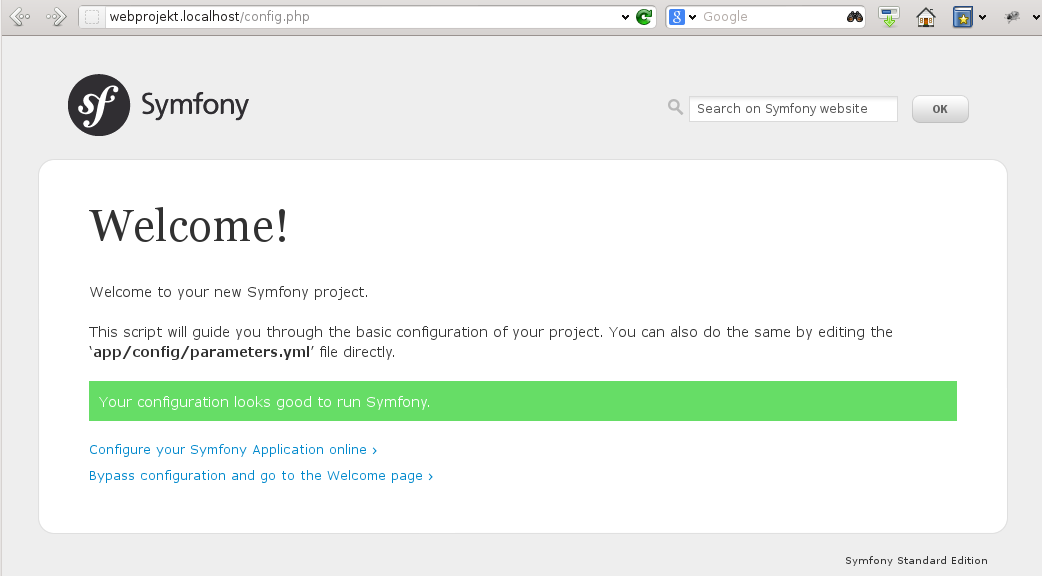Click the Google search engine icon
1042x576 pixels.
(x=677, y=17)
